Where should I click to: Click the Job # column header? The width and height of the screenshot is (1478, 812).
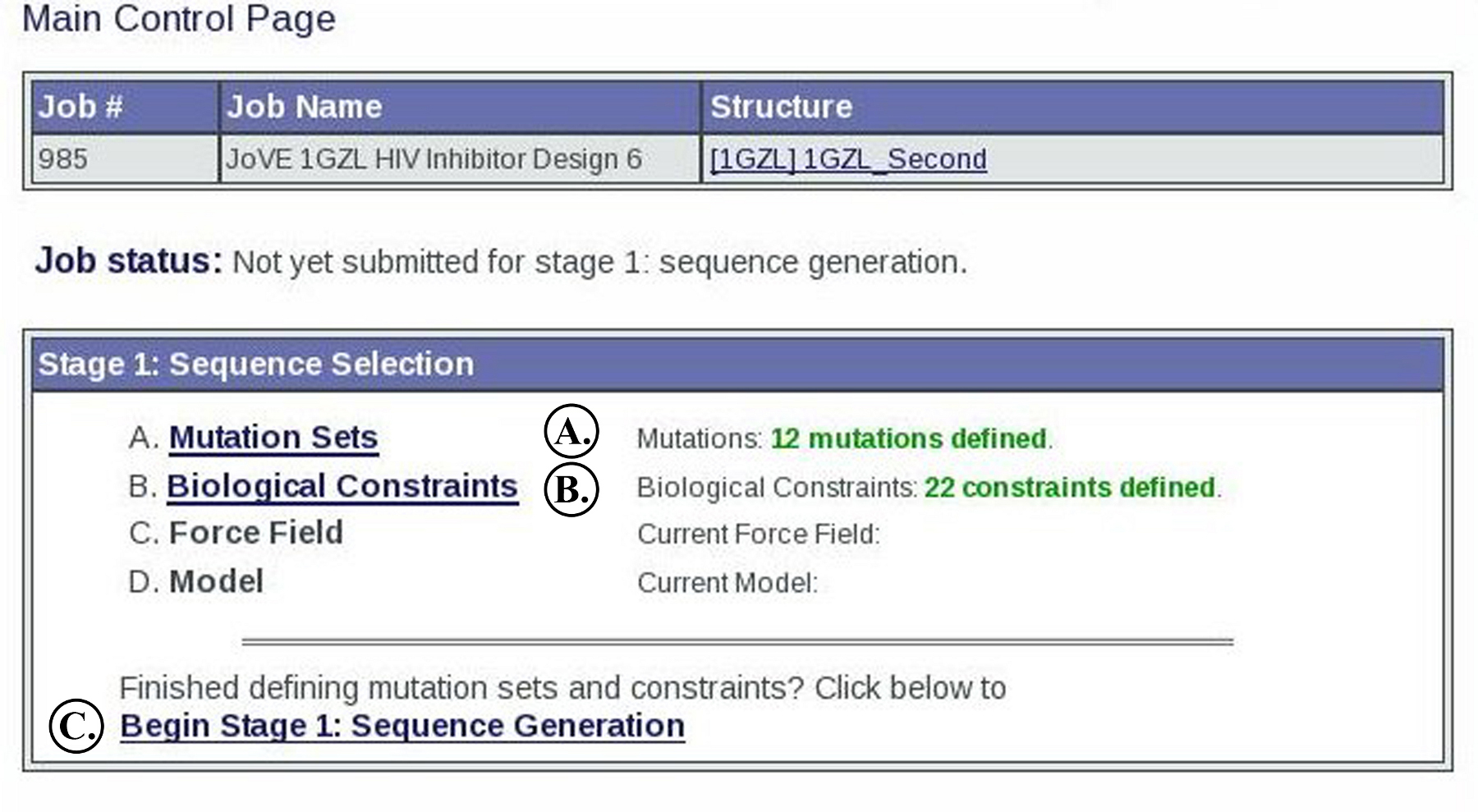click(80, 107)
